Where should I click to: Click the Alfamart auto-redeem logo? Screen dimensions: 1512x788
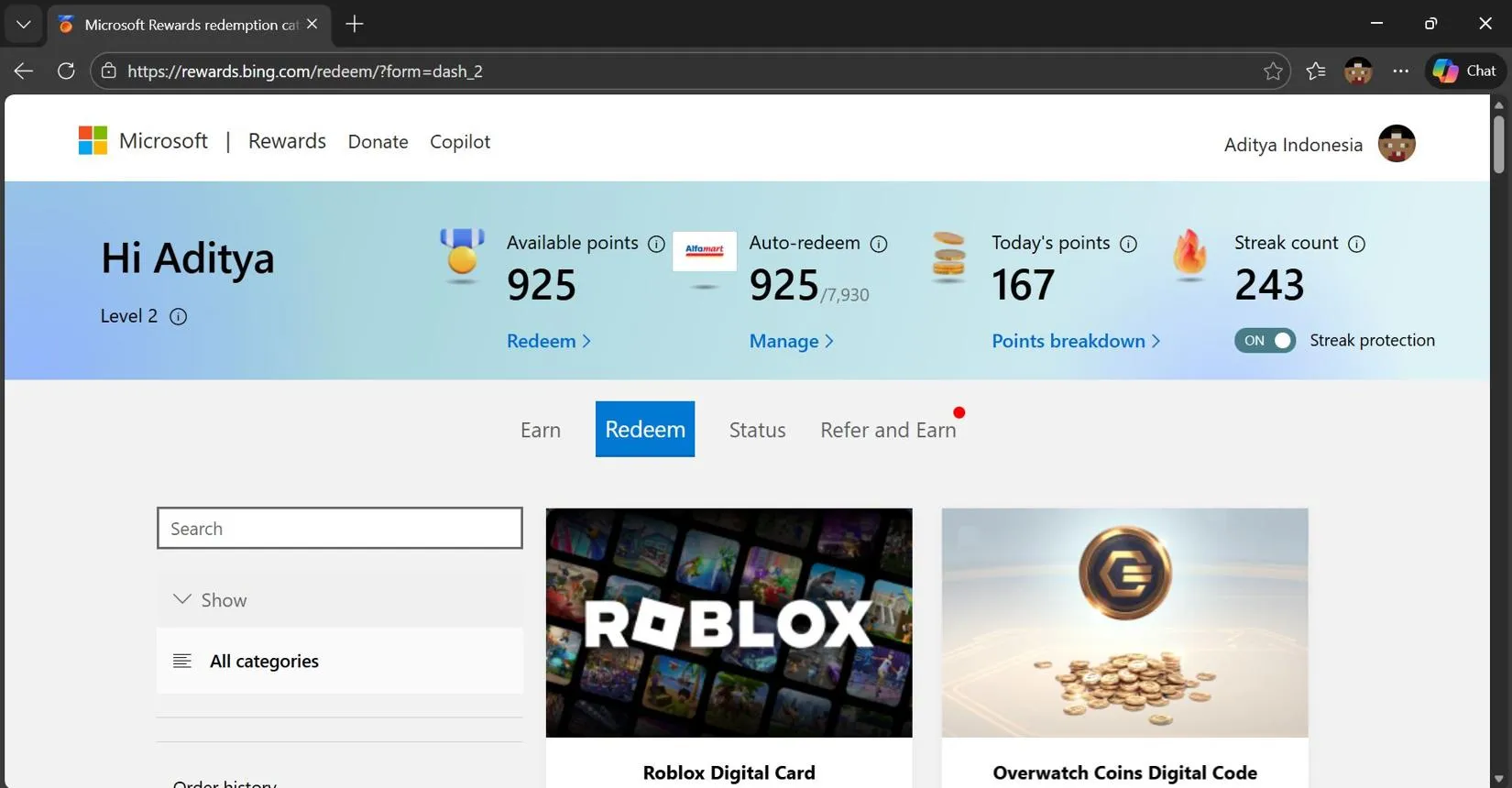pos(705,251)
